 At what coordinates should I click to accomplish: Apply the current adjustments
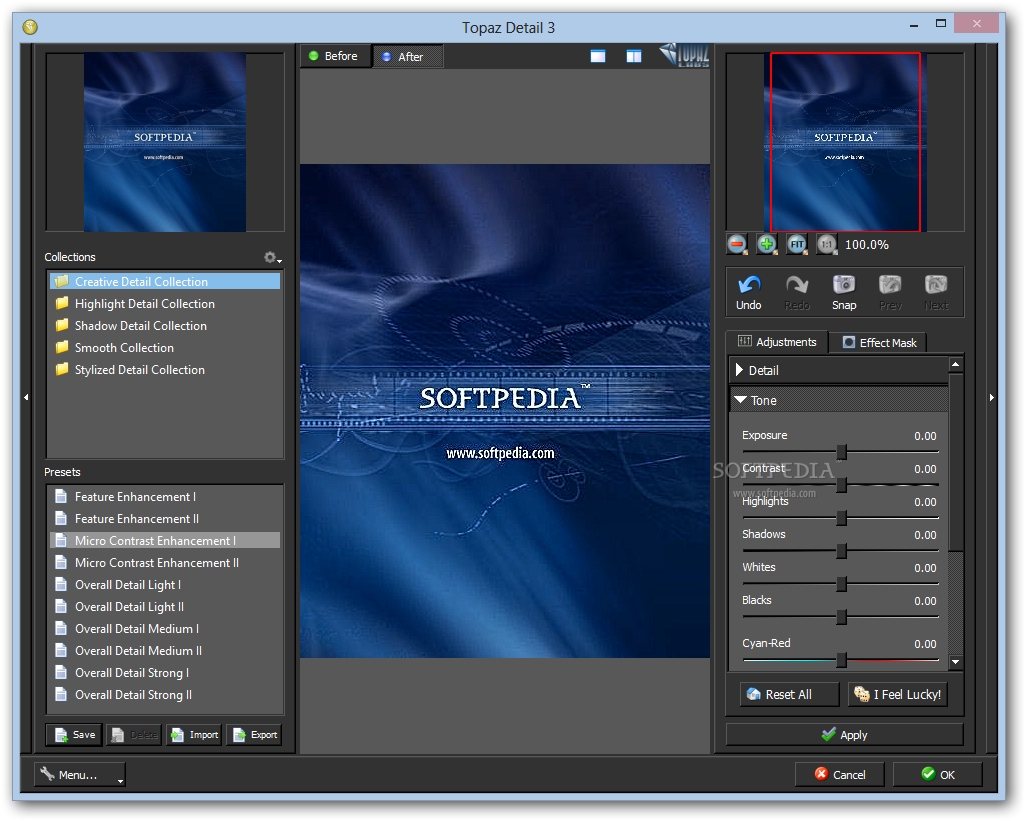tap(844, 735)
